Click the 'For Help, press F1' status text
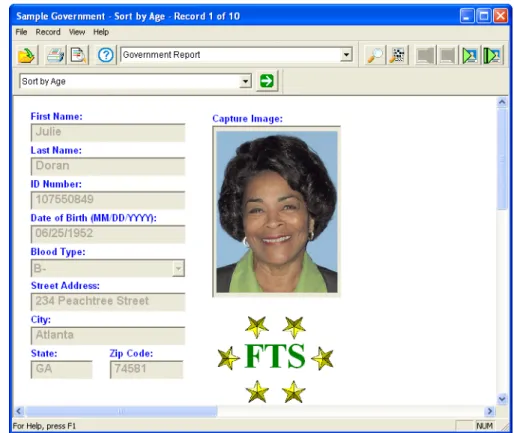This screenshot has width=514, height=433. click(x=44, y=426)
